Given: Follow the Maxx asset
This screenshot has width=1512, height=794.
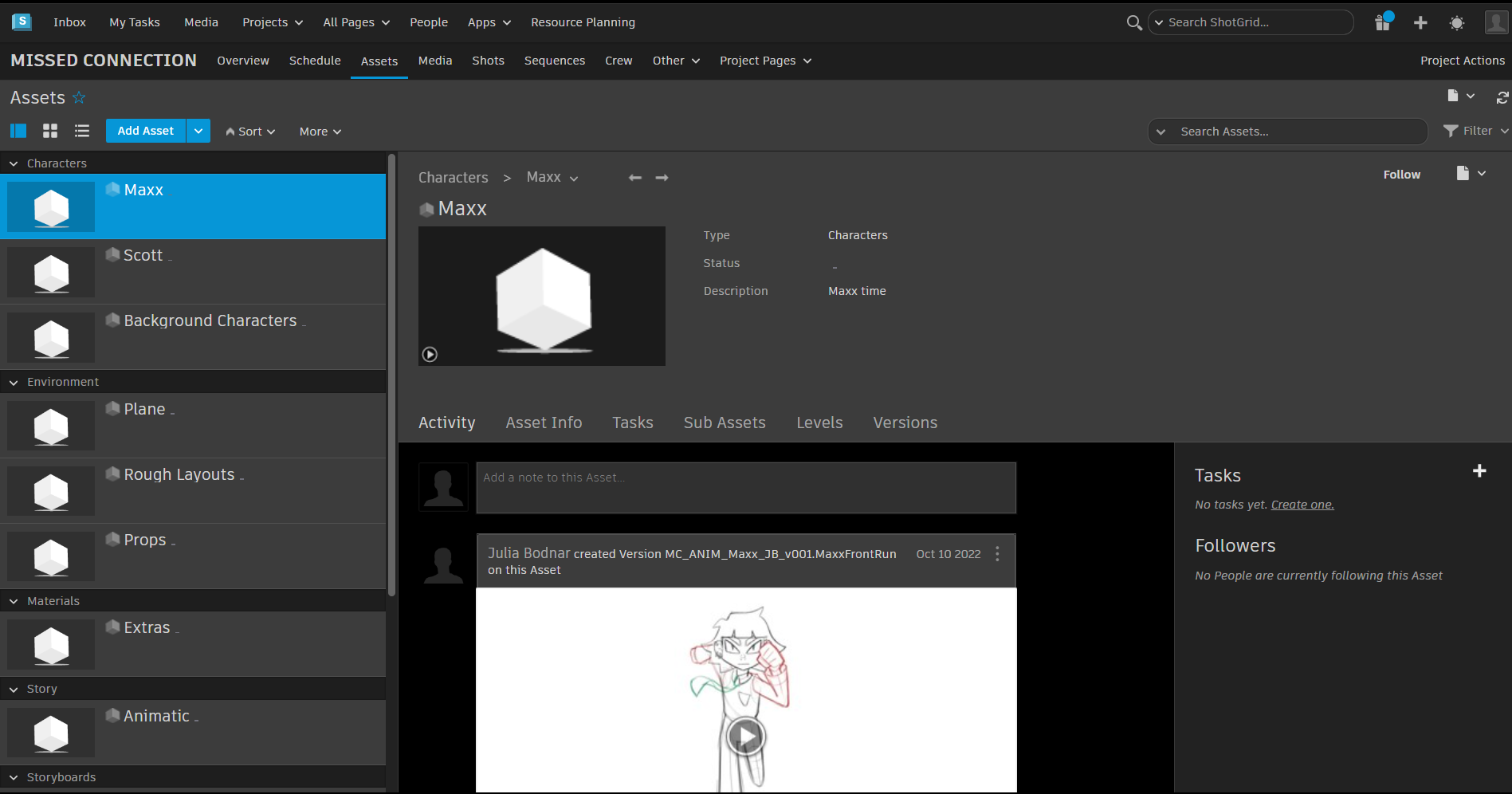Looking at the screenshot, I should point(1401,175).
